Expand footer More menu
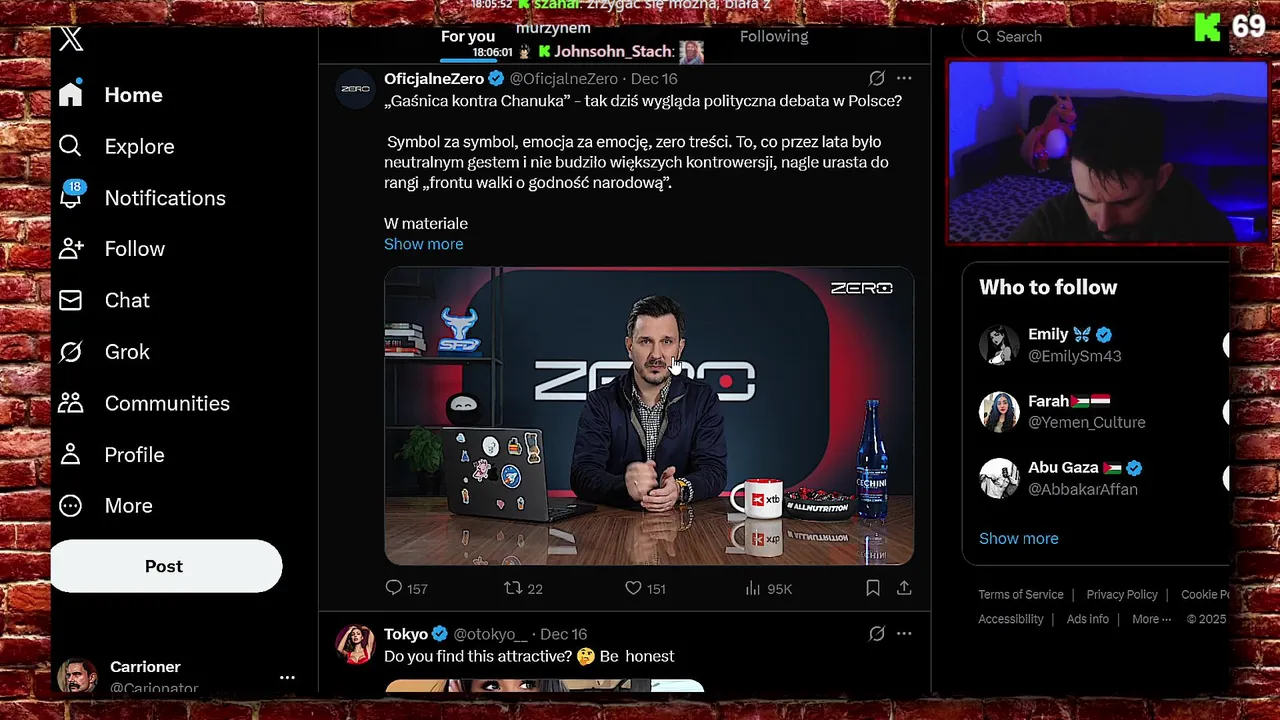This screenshot has height=720, width=1280. point(1151,619)
